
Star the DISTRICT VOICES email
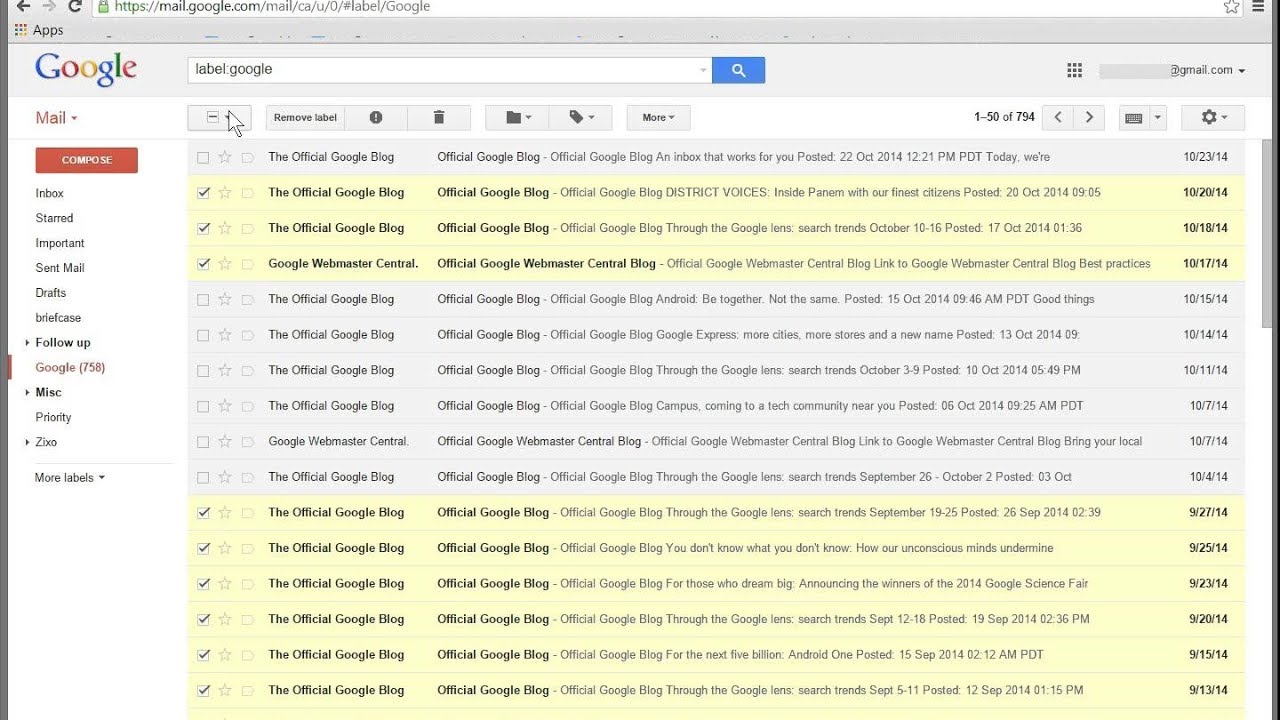pos(225,192)
